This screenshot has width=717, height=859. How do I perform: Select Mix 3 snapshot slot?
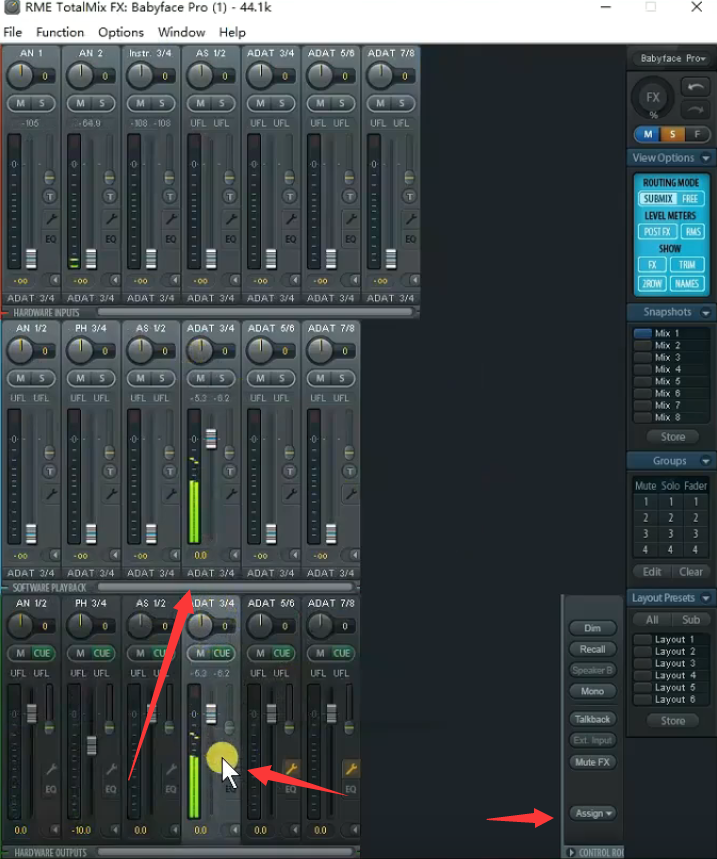point(667,357)
